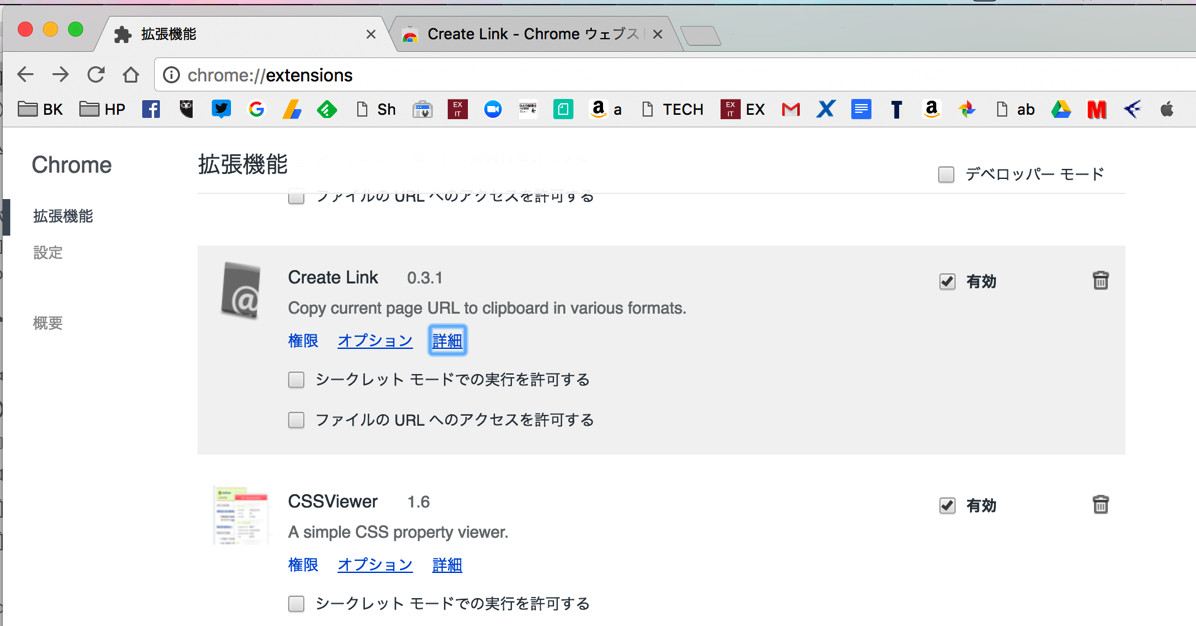Open the Chrome Web Store bookmark icon

tap(423, 109)
